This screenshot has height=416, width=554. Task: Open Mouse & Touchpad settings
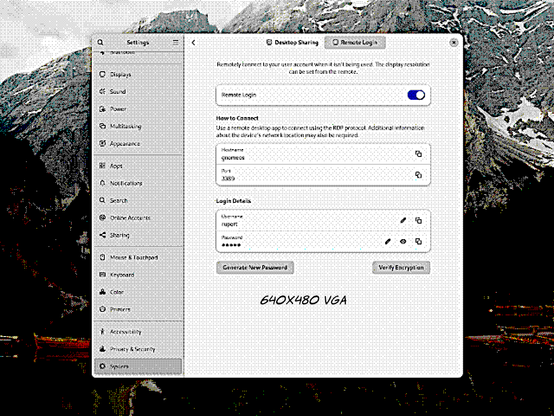[138, 257]
